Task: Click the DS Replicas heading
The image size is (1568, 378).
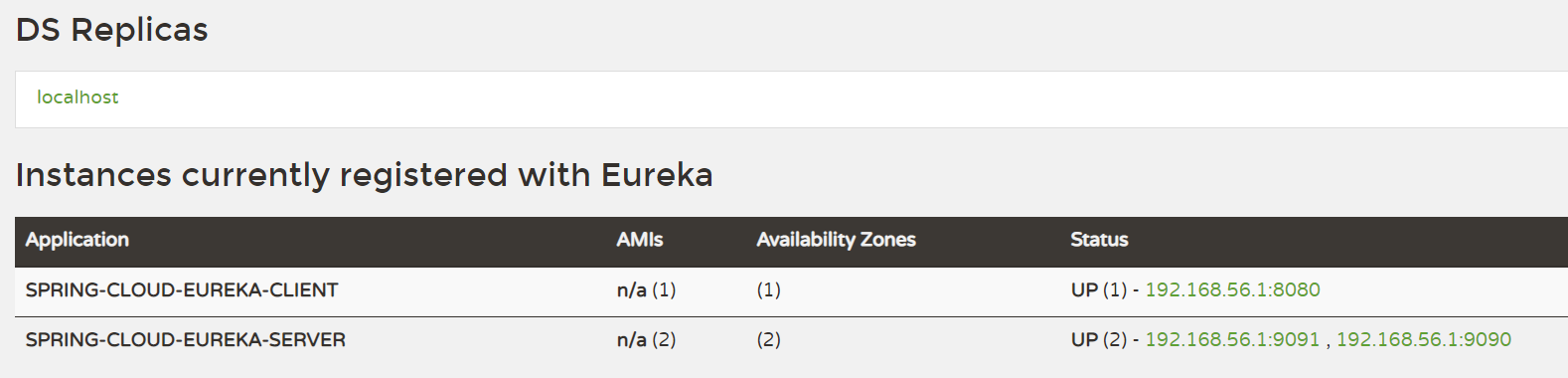Action: coord(112,30)
